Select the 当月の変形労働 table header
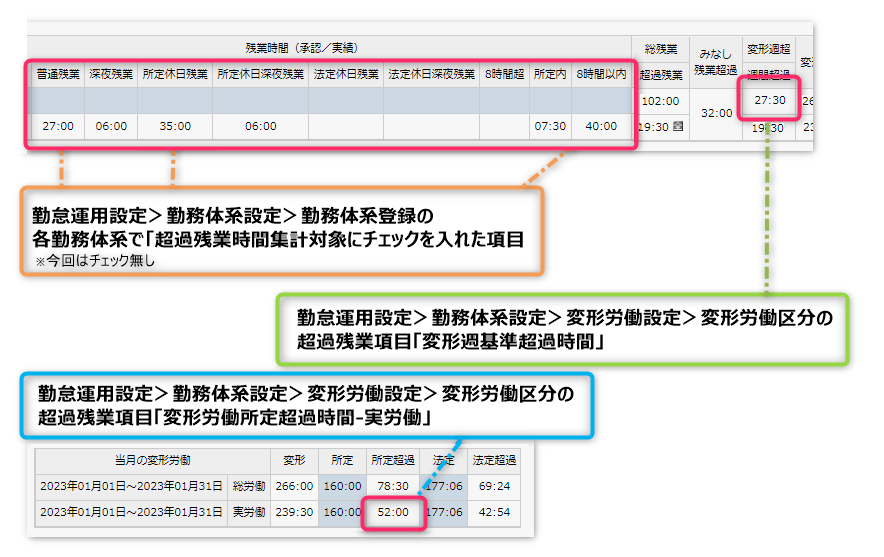This screenshot has height=557, width=884. tap(152, 460)
